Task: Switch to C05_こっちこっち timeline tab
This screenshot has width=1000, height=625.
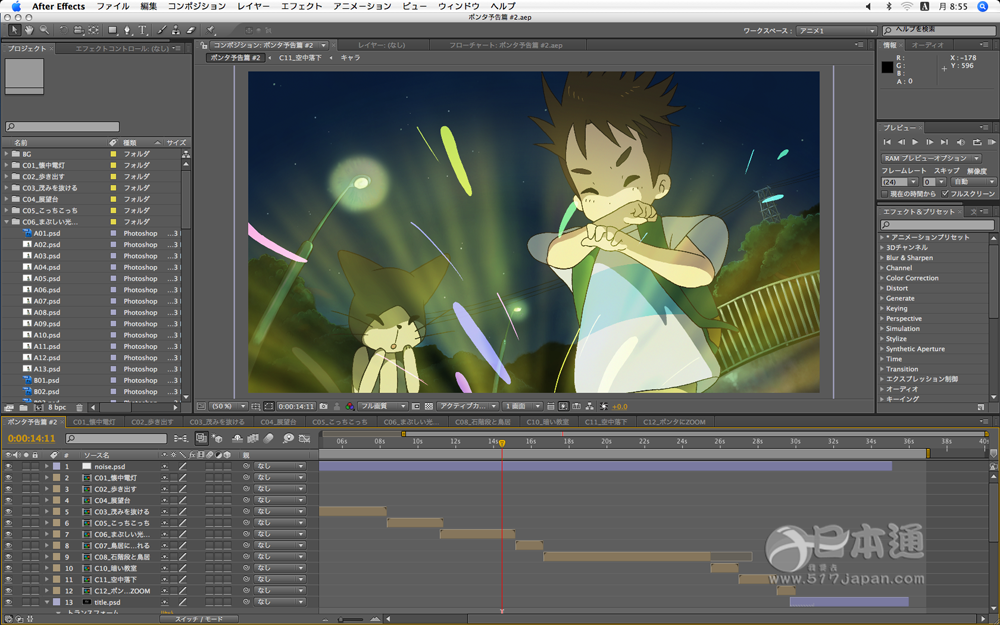Action: click(x=340, y=422)
